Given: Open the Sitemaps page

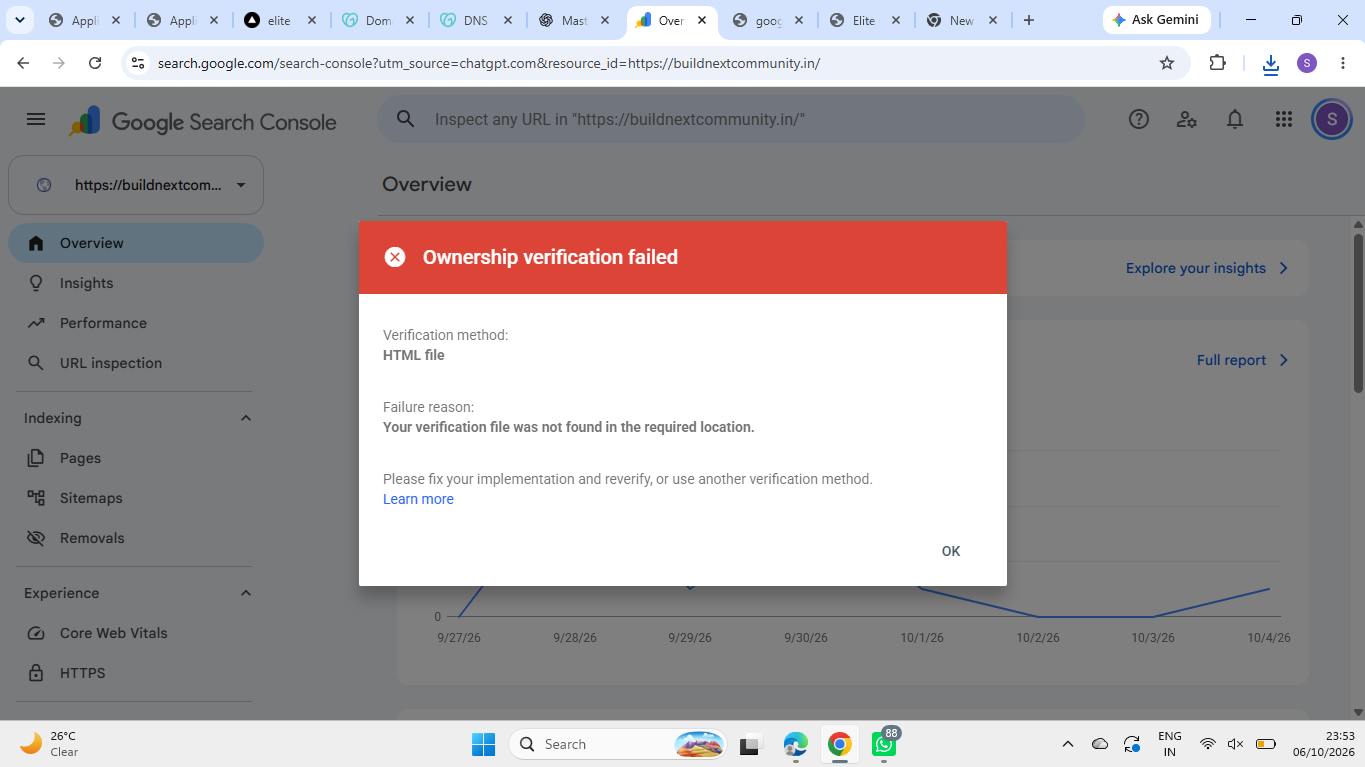Looking at the screenshot, I should coord(136,498).
